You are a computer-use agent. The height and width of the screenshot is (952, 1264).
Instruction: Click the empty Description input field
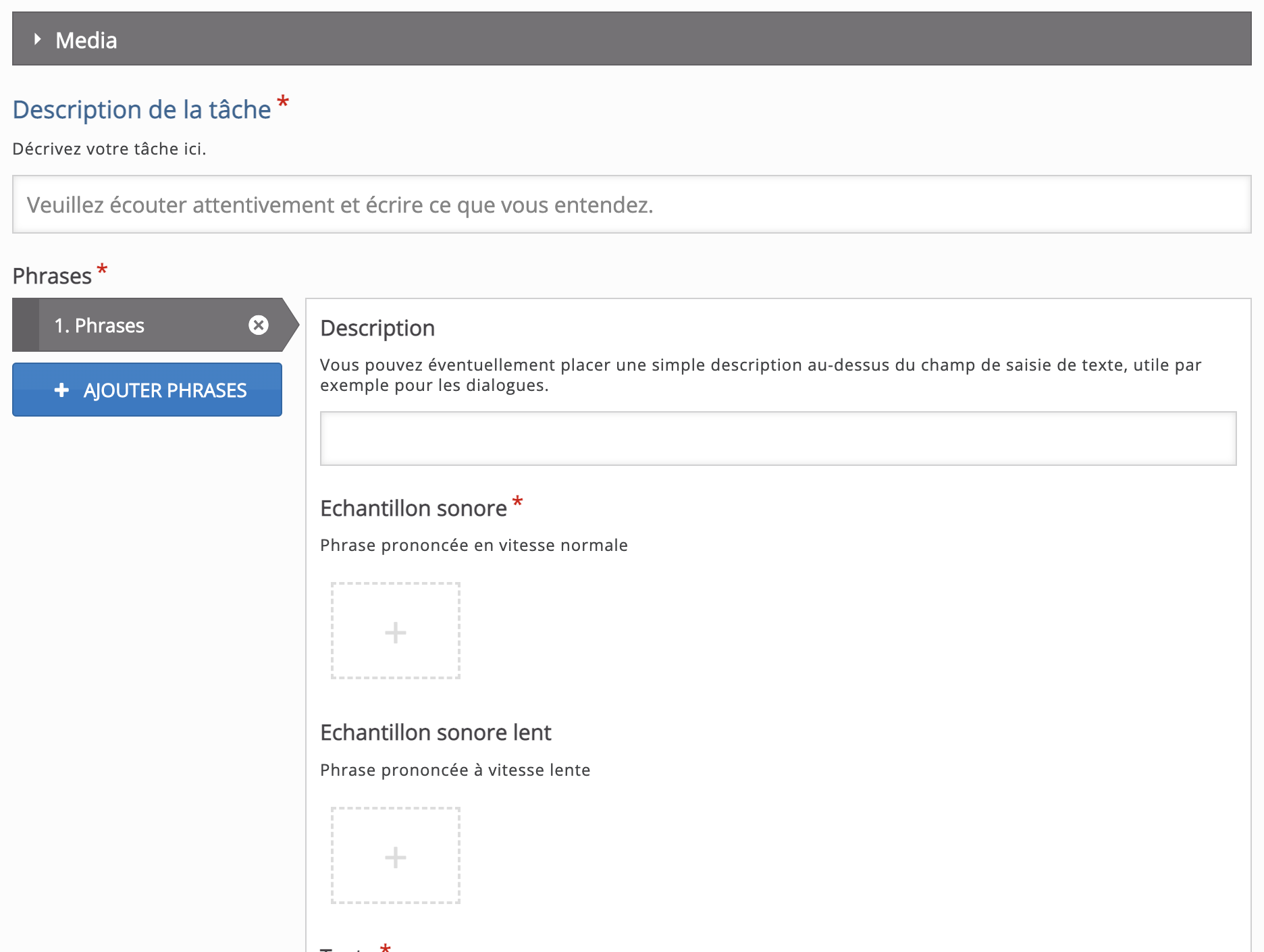click(778, 439)
